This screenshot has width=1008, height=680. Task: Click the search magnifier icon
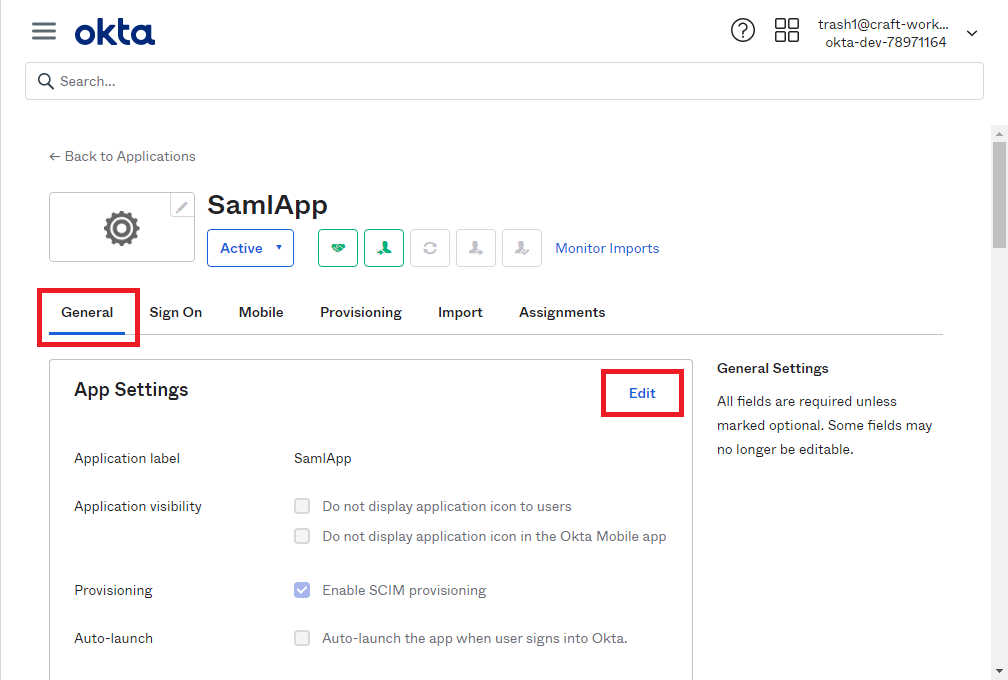tap(46, 81)
